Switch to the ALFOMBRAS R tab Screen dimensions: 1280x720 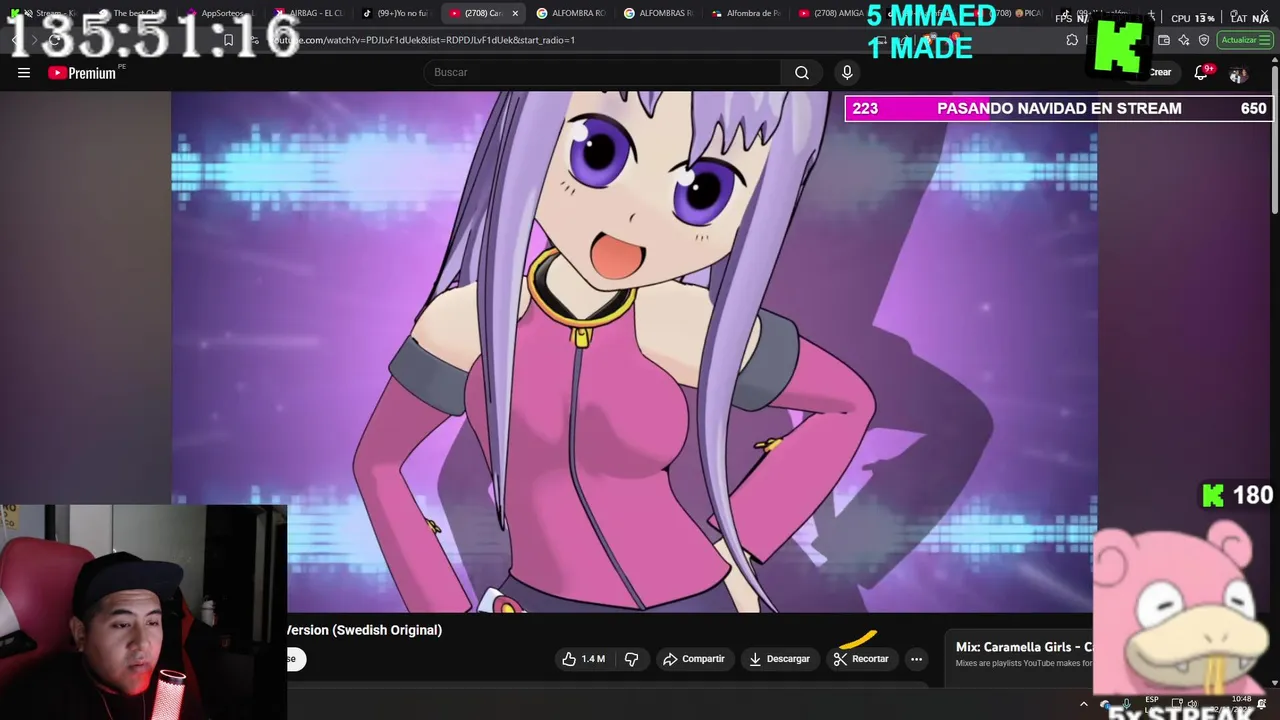(659, 13)
